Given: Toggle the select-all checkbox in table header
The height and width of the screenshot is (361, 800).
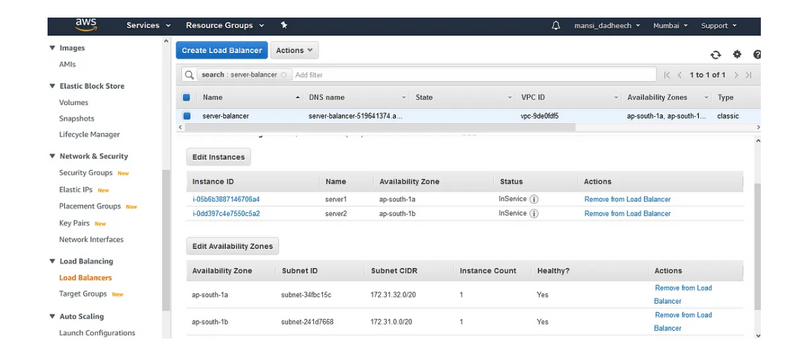Looking at the screenshot, I should tap(186, 97).
